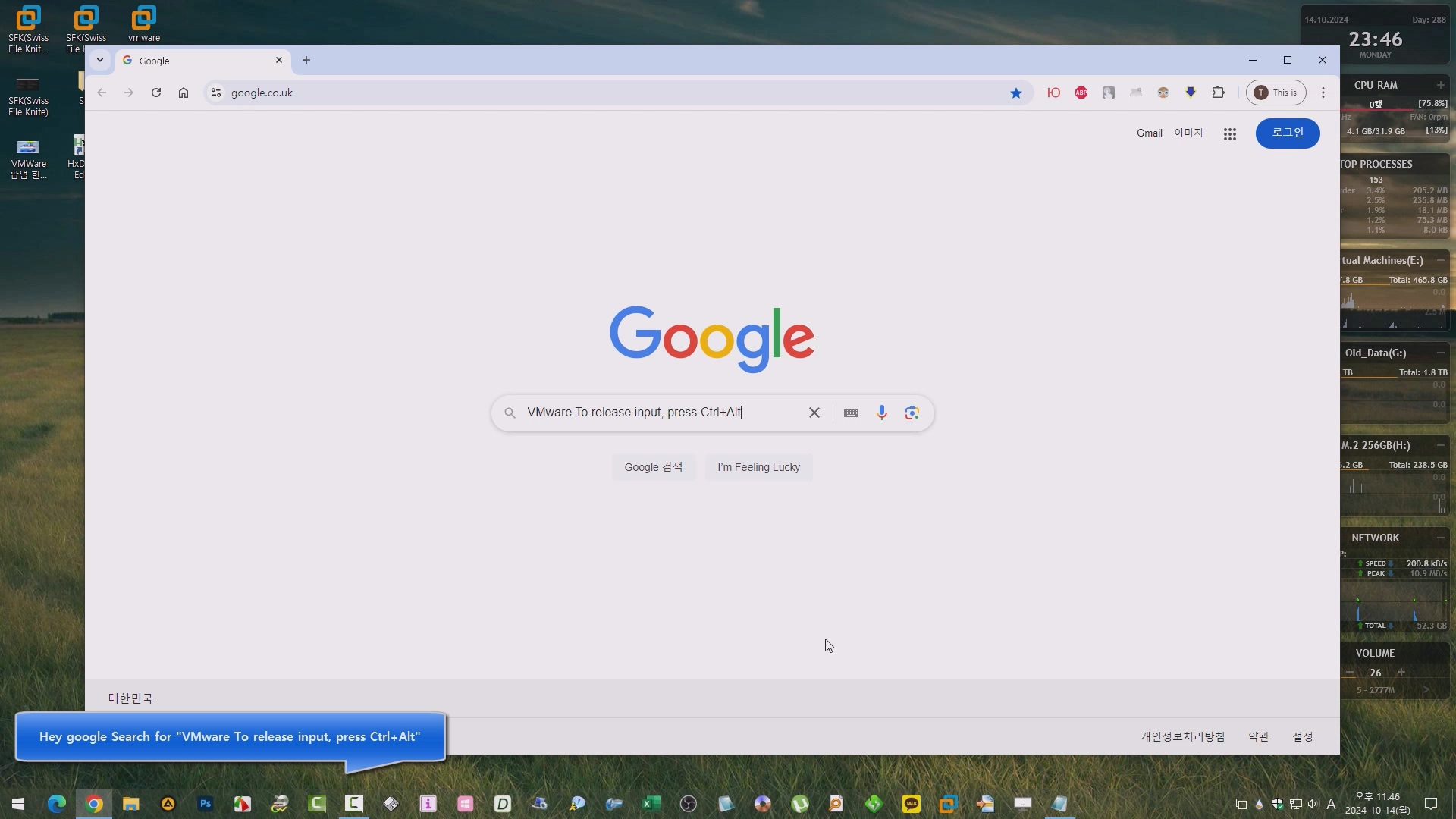View site information icon in address bar

pos(216,93)
